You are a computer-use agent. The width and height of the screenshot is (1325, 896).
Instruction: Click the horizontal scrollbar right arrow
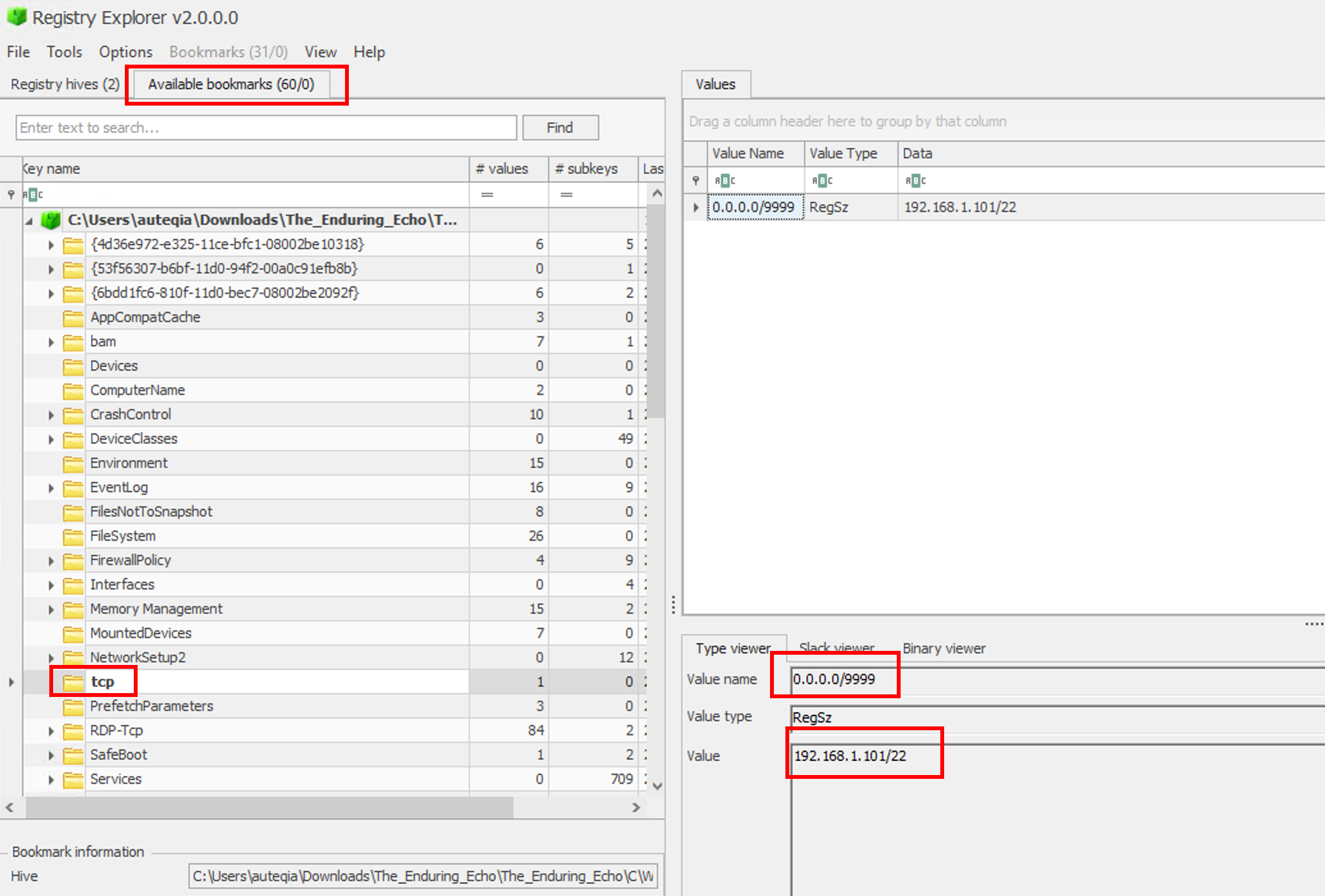[636, 808]
